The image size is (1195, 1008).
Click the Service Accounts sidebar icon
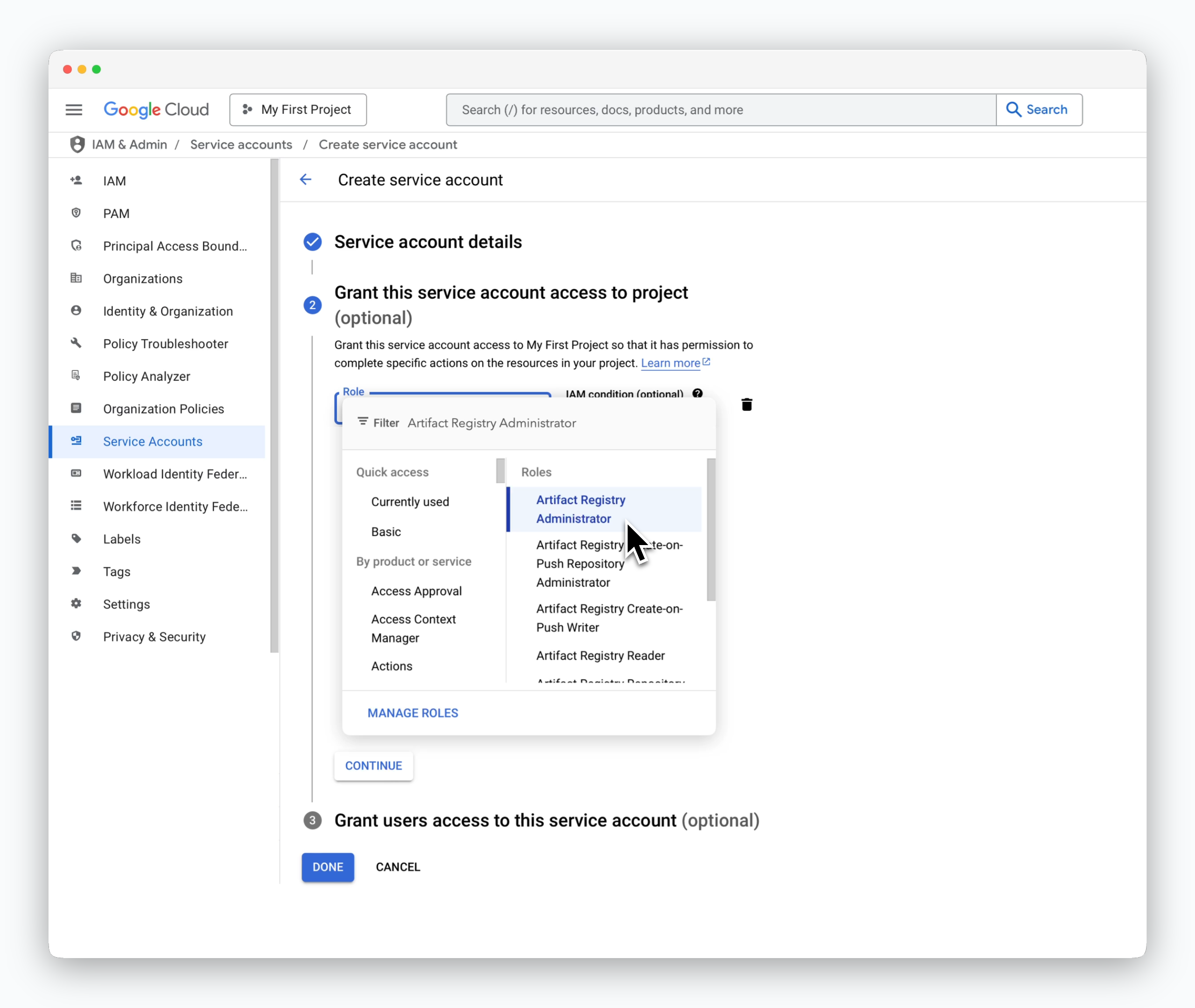point(76,441)
